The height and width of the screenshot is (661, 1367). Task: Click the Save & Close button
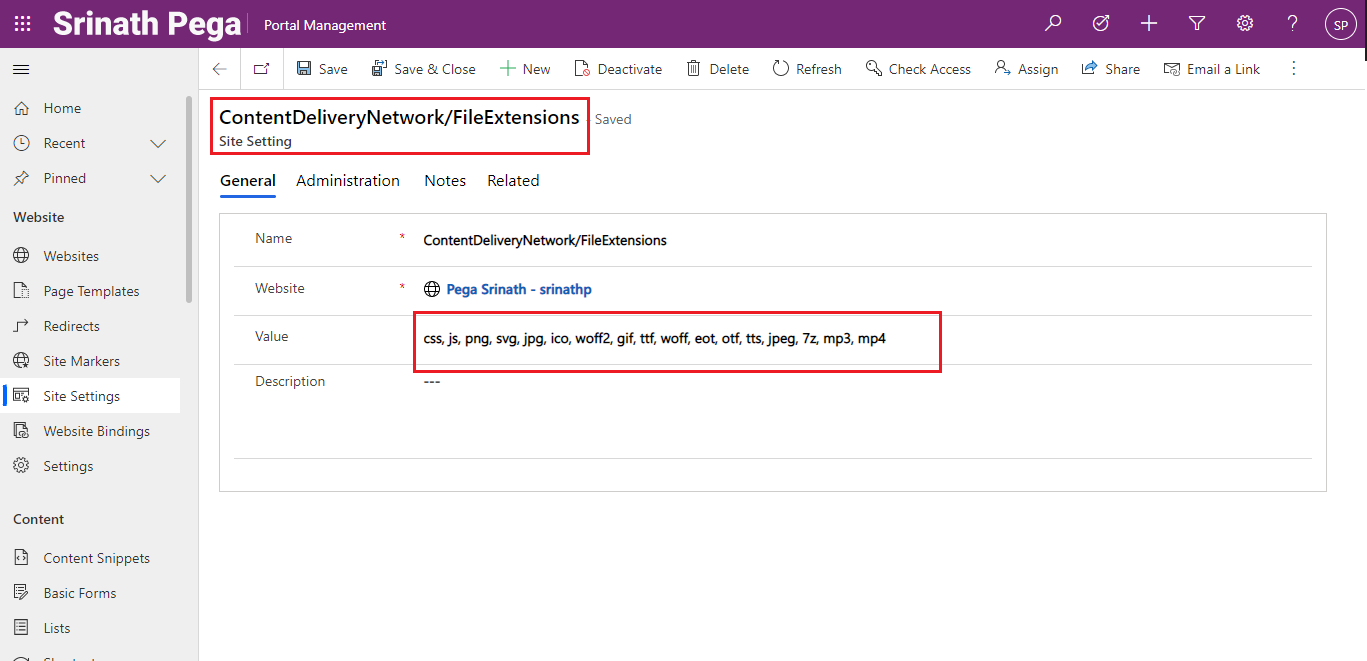pos(423,69)
